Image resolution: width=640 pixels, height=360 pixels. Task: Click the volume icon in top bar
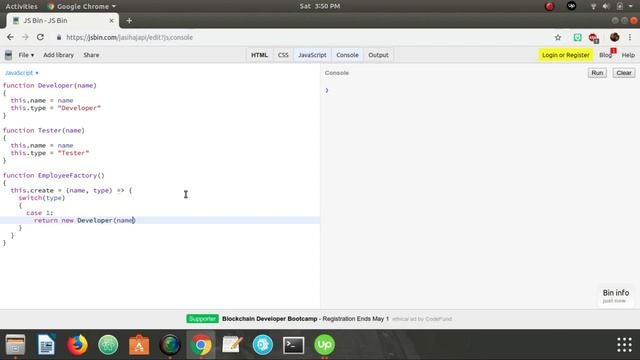pyautogui.click(x=606, y=6)
